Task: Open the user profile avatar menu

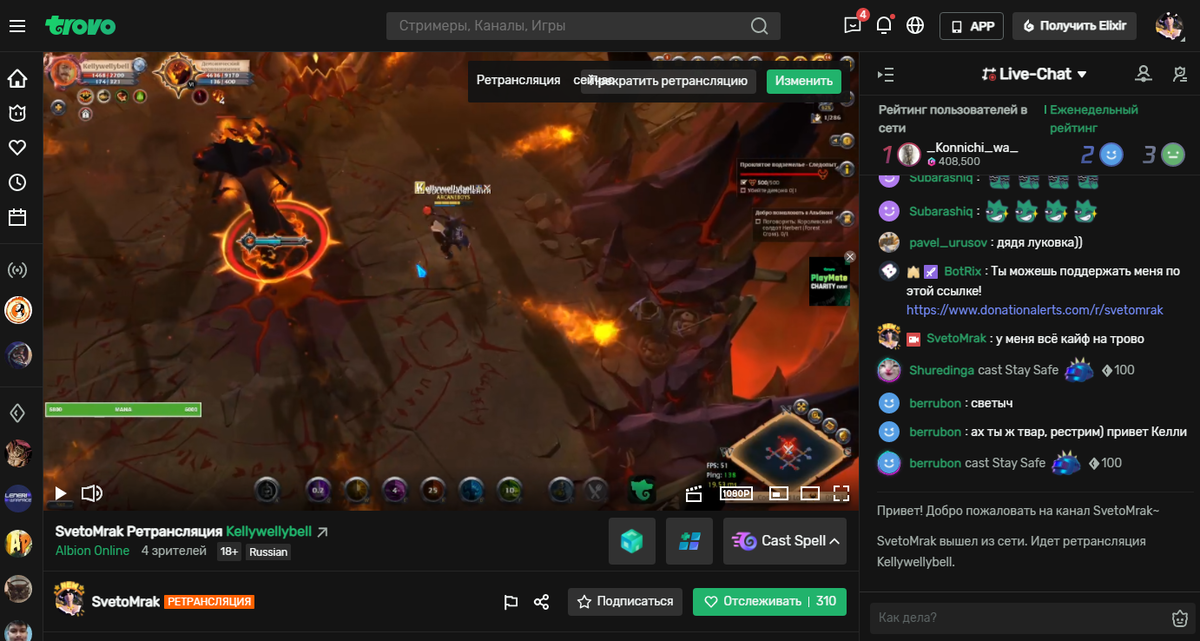Action: (x=1169, y=26)
